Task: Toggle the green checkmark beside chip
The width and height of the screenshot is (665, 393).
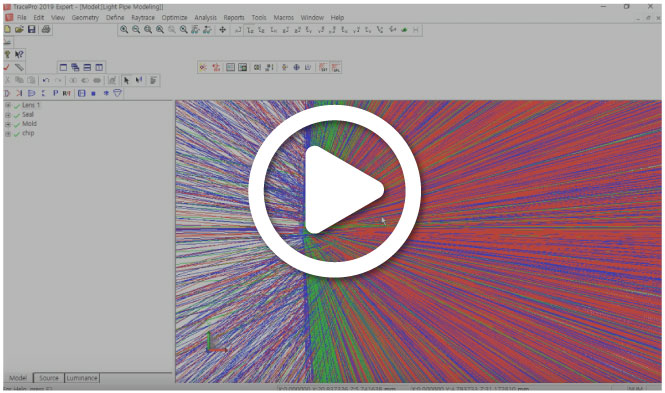Action: [17, 134]
